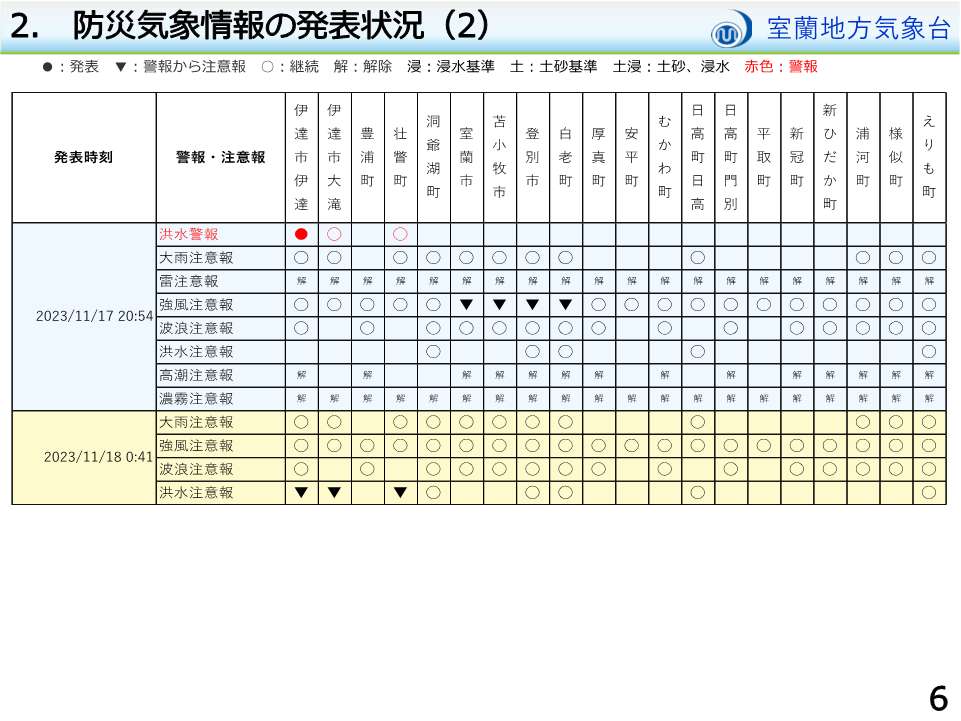Click the 浦河町 column header
The width and height of the screenshot is (961, 721).
tap(863, 157)
